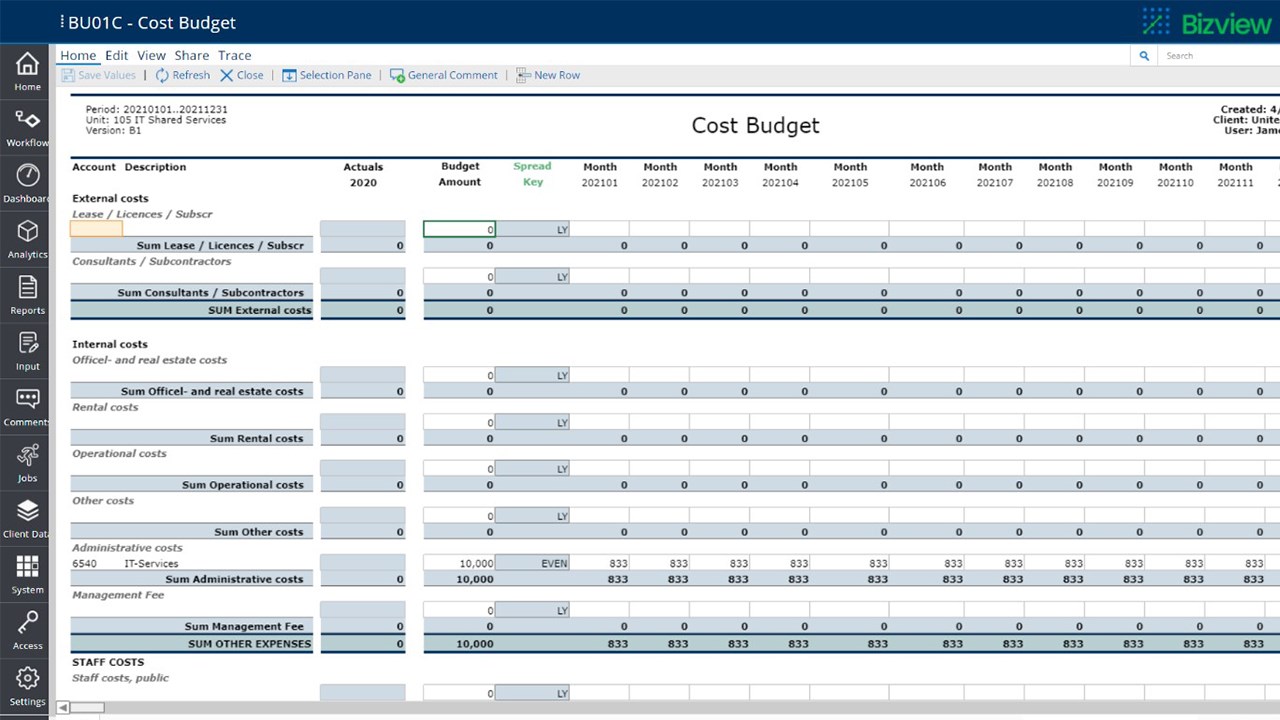The height and width of the screenshot is (720, 1280).
Task: Select the Rental costs budget amount cell
Action: [460, 422]
